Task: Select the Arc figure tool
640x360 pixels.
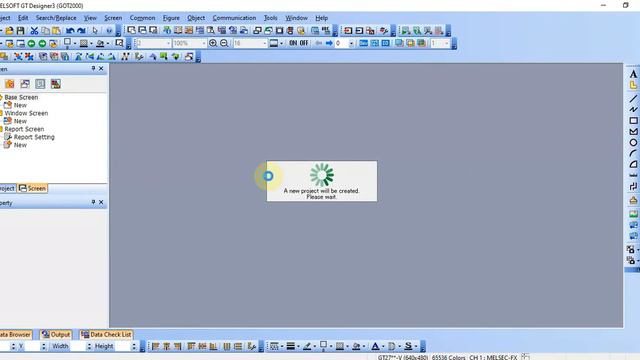Action: pyautogui.click(x=633, y=153)
